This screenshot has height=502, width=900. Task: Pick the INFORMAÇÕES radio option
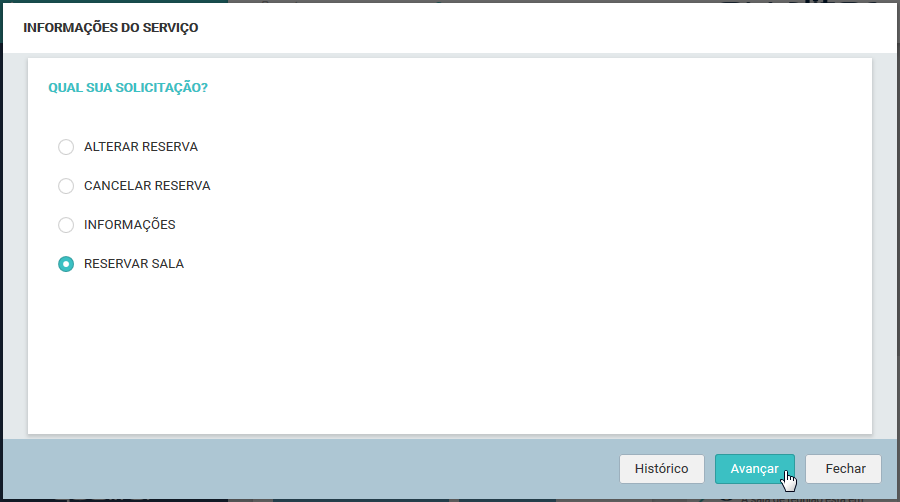(66, 225)
